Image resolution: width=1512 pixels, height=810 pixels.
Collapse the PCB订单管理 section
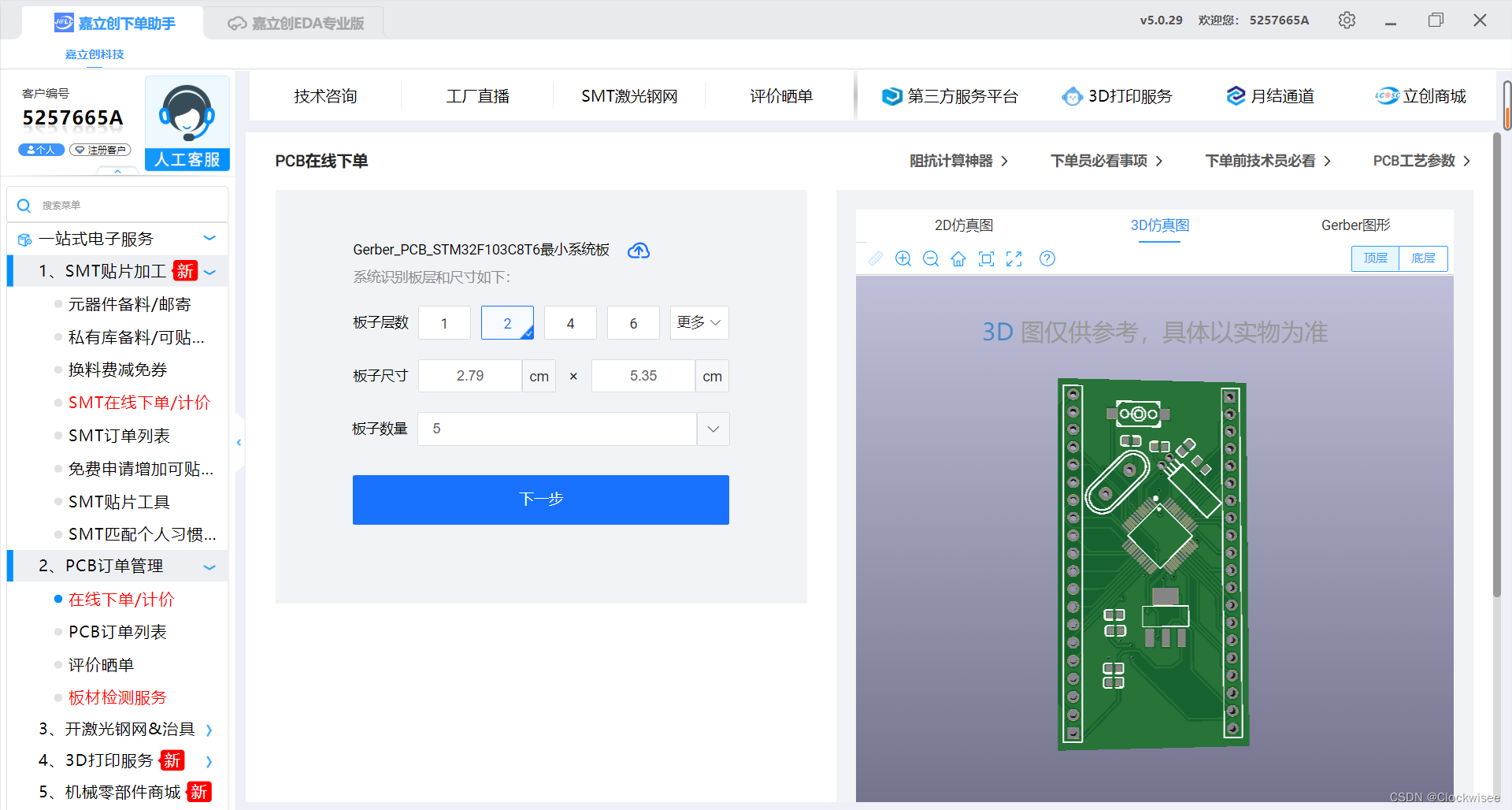click(x=209, y=567)
